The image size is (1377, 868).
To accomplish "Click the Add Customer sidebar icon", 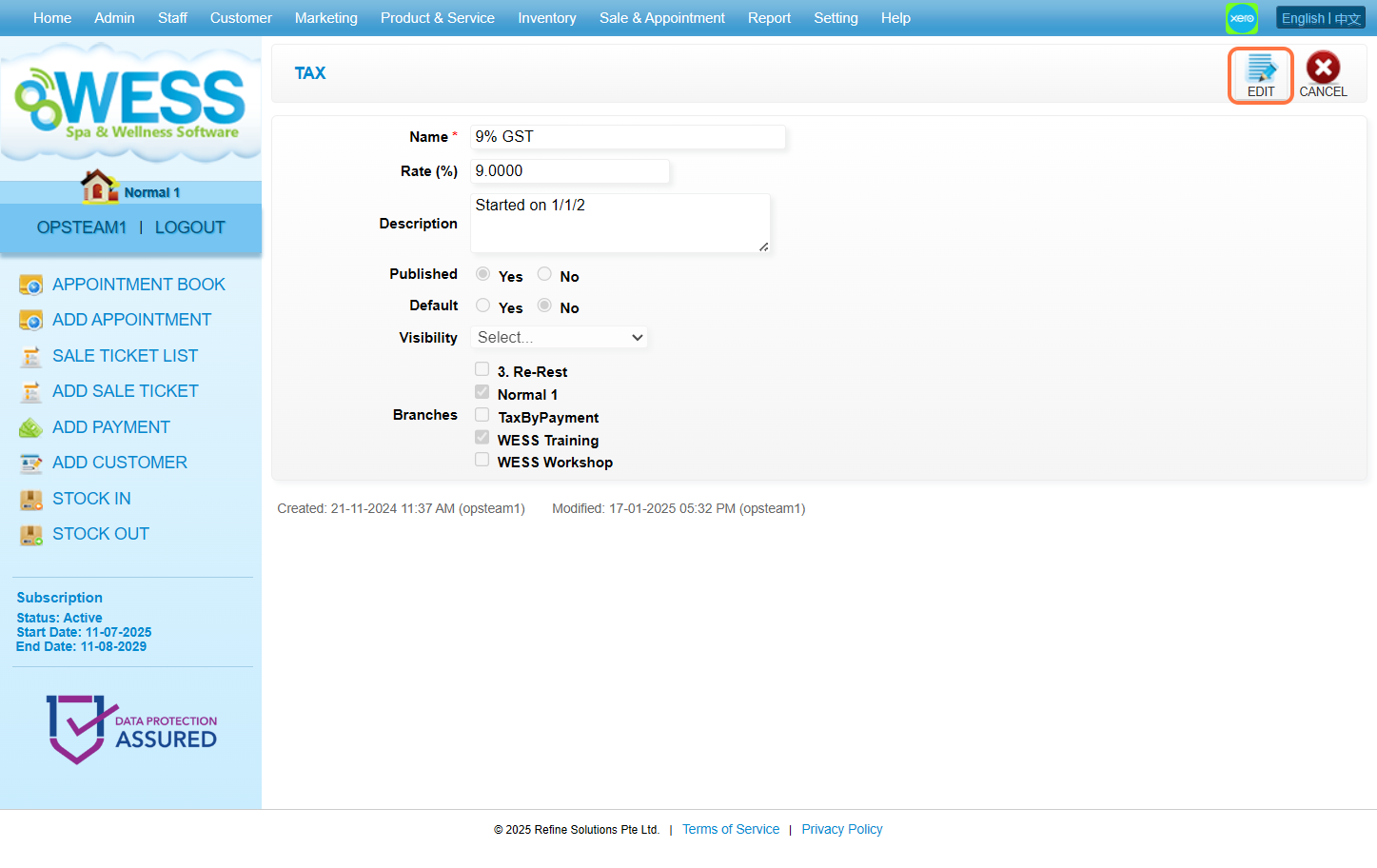I will click(x=30, y=464).
